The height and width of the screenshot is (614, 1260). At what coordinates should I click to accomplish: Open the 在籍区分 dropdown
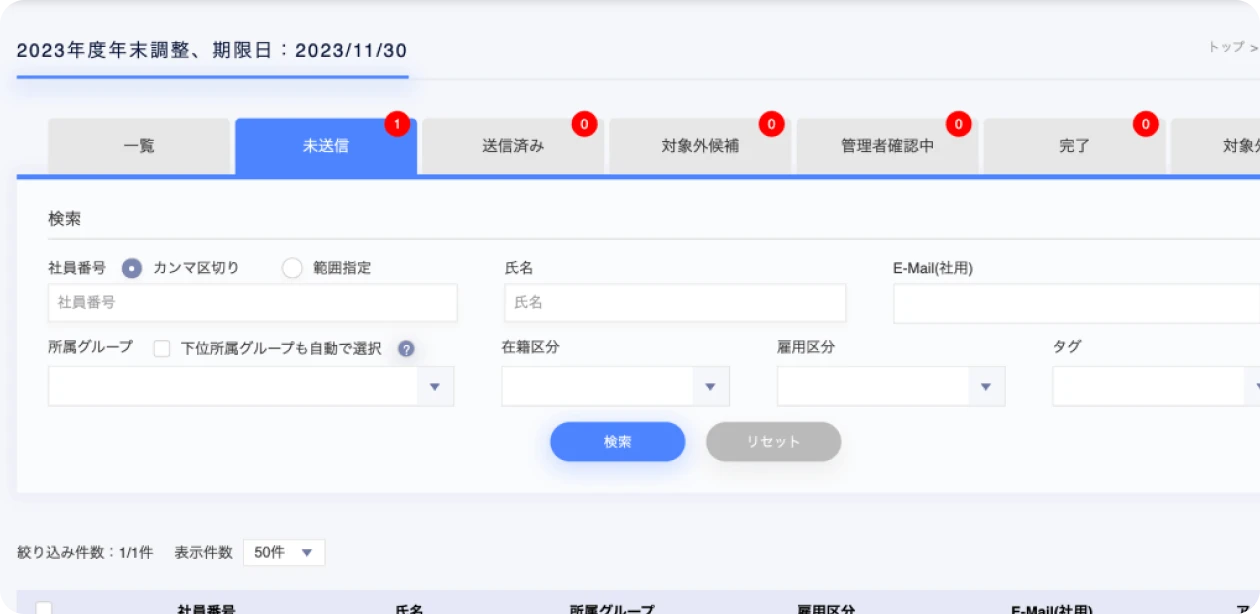point(615,386)
